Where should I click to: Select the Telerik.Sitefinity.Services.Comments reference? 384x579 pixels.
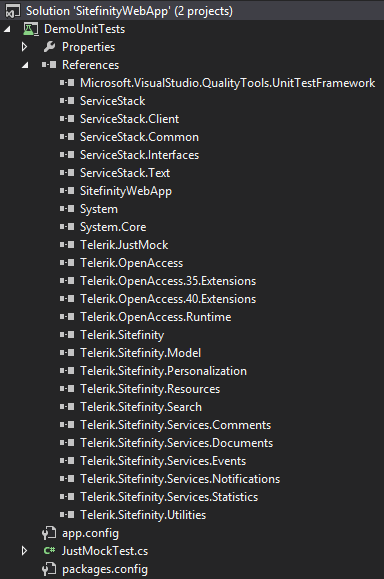[176, 425]
